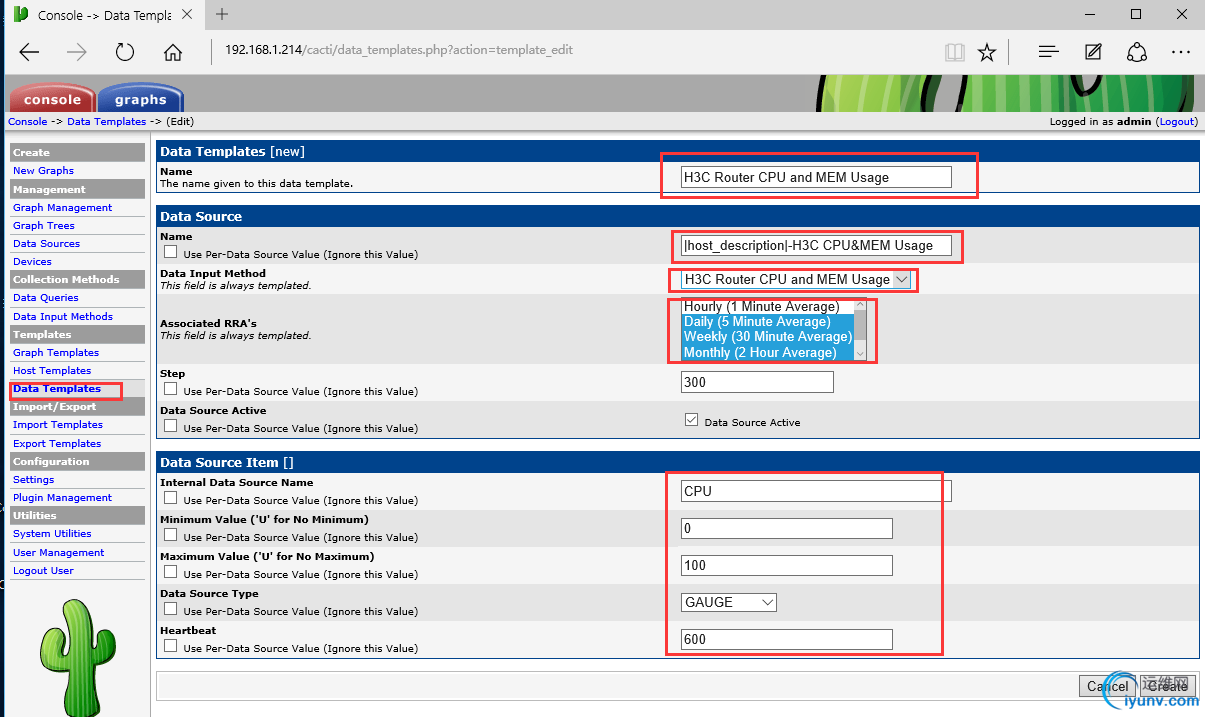The height and width of the screenshot is (717, 1205).
Task: Open the Edge Hub panel
Action: coord(1048,52)
